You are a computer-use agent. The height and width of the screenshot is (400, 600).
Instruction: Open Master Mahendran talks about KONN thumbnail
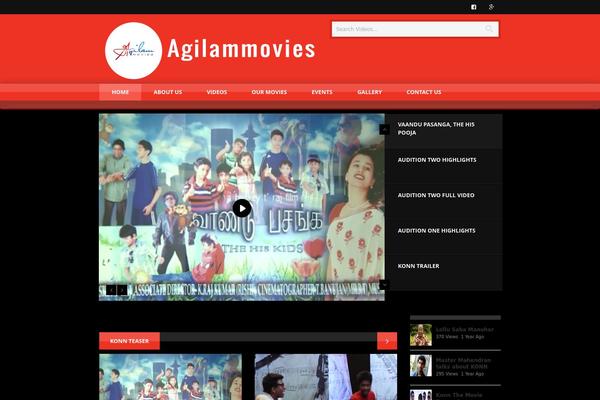click(421, 366)
